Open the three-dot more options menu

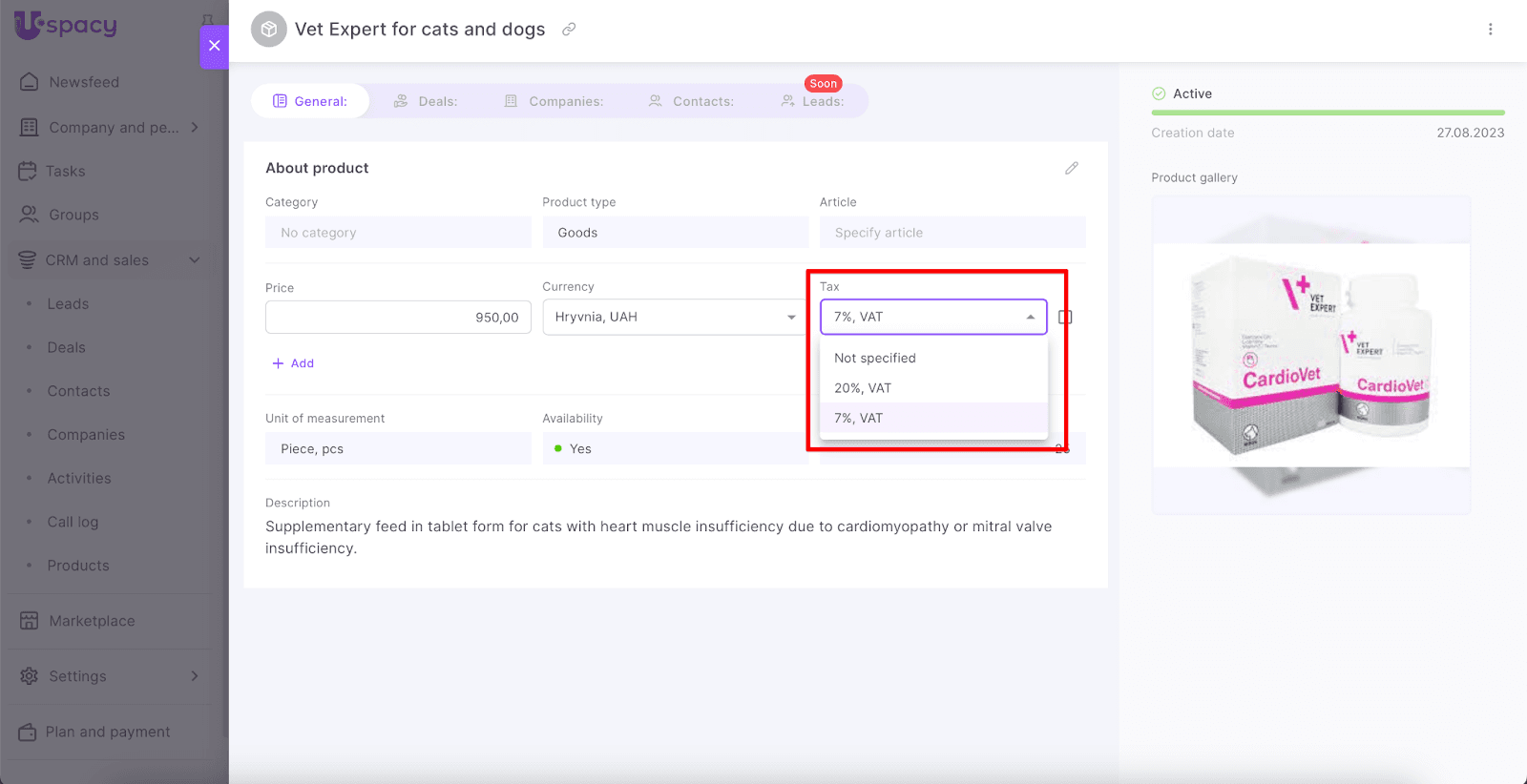point(1490,30)
